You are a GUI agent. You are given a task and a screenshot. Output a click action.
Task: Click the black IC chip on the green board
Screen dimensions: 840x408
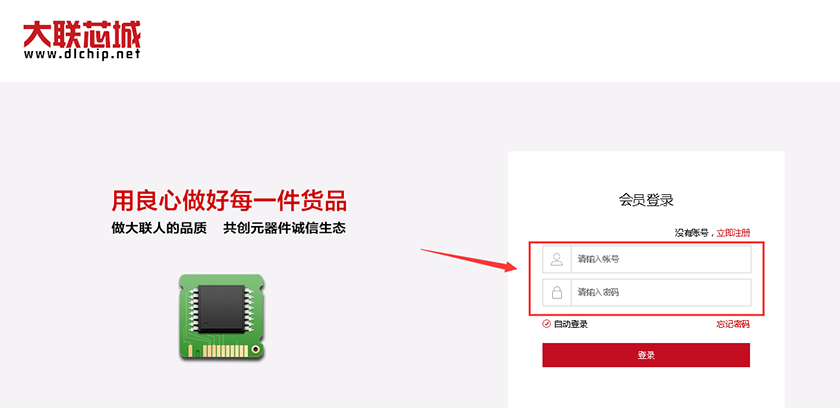click(222, 309)
